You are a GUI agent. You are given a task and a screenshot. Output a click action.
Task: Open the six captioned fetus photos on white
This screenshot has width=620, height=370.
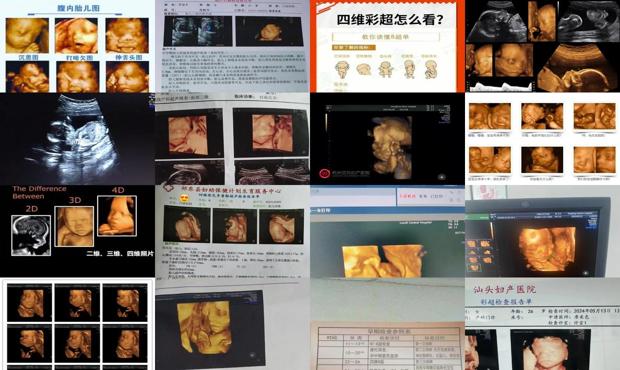(x=542, y=139)
